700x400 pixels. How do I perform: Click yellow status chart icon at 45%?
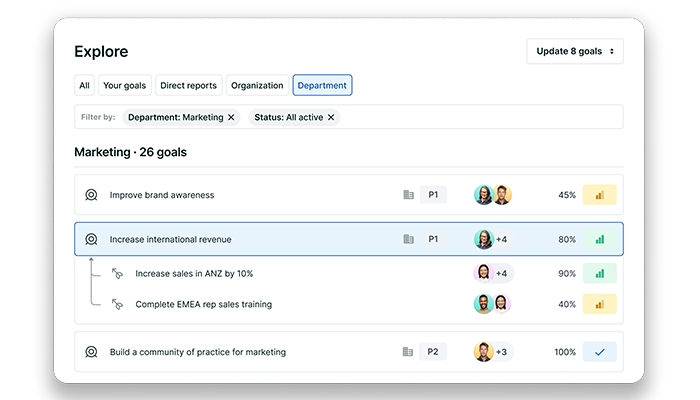[600, 195]
